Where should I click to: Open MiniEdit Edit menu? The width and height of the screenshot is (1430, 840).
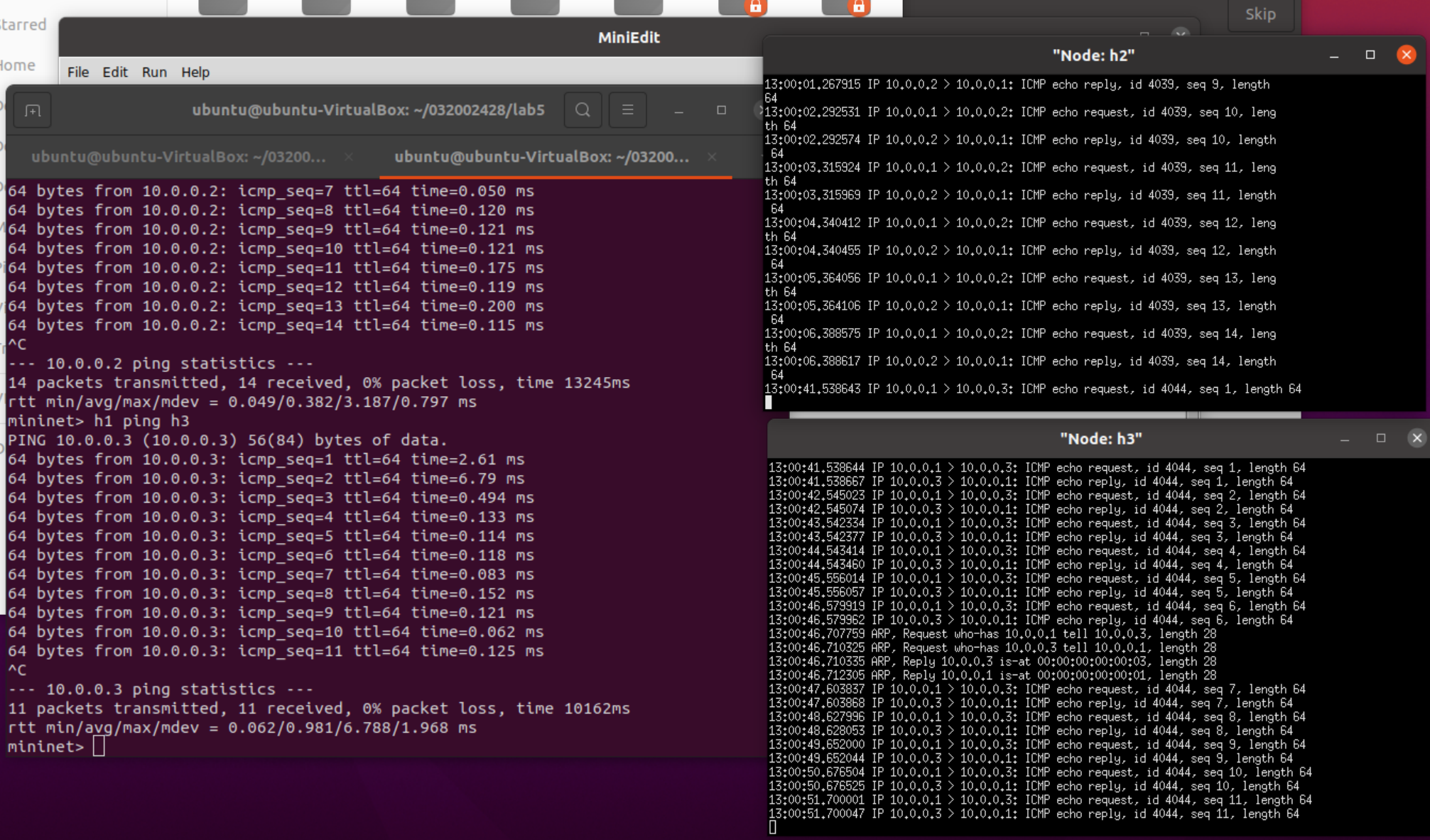point(115,72)
